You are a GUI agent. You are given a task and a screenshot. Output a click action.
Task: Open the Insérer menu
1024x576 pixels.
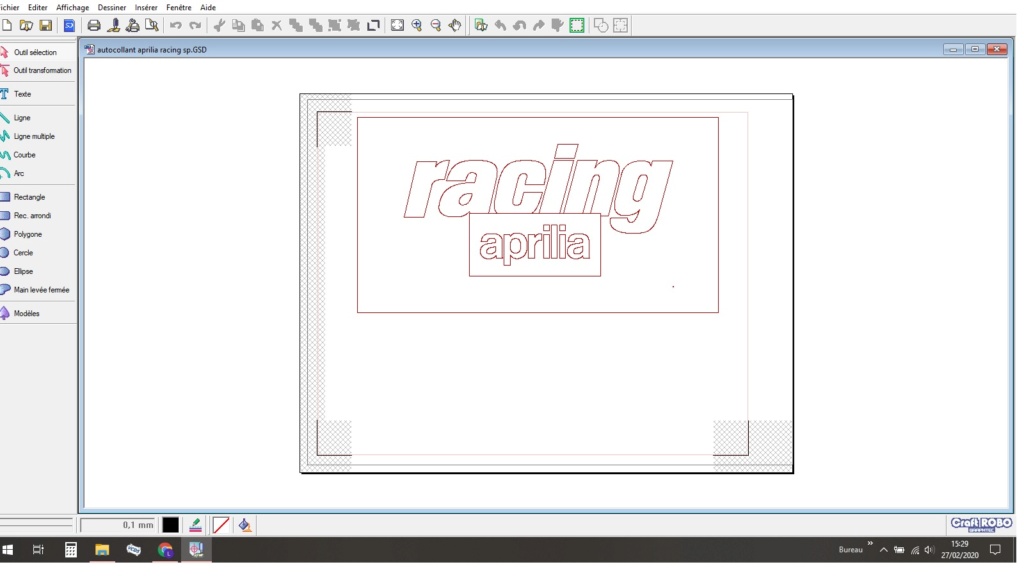coord(146,8)
